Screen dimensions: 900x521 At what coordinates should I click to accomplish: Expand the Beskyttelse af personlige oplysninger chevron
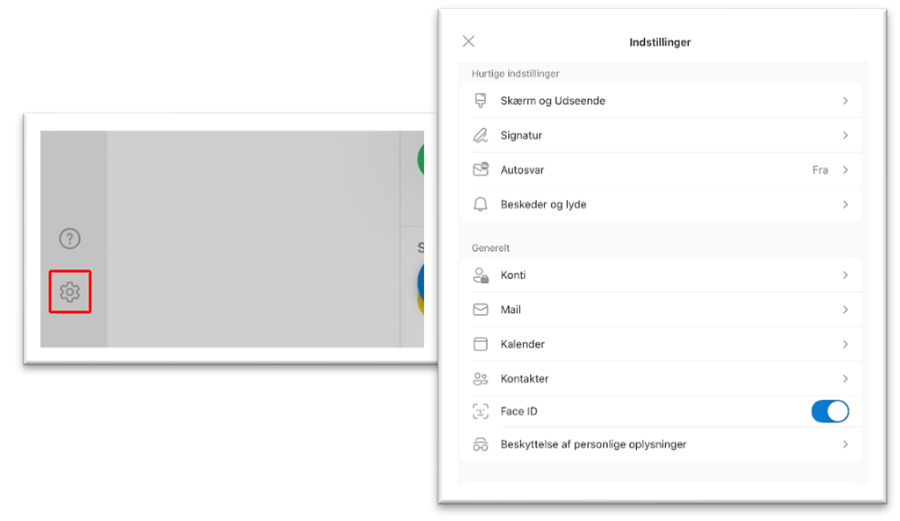(x=845, y=444)
